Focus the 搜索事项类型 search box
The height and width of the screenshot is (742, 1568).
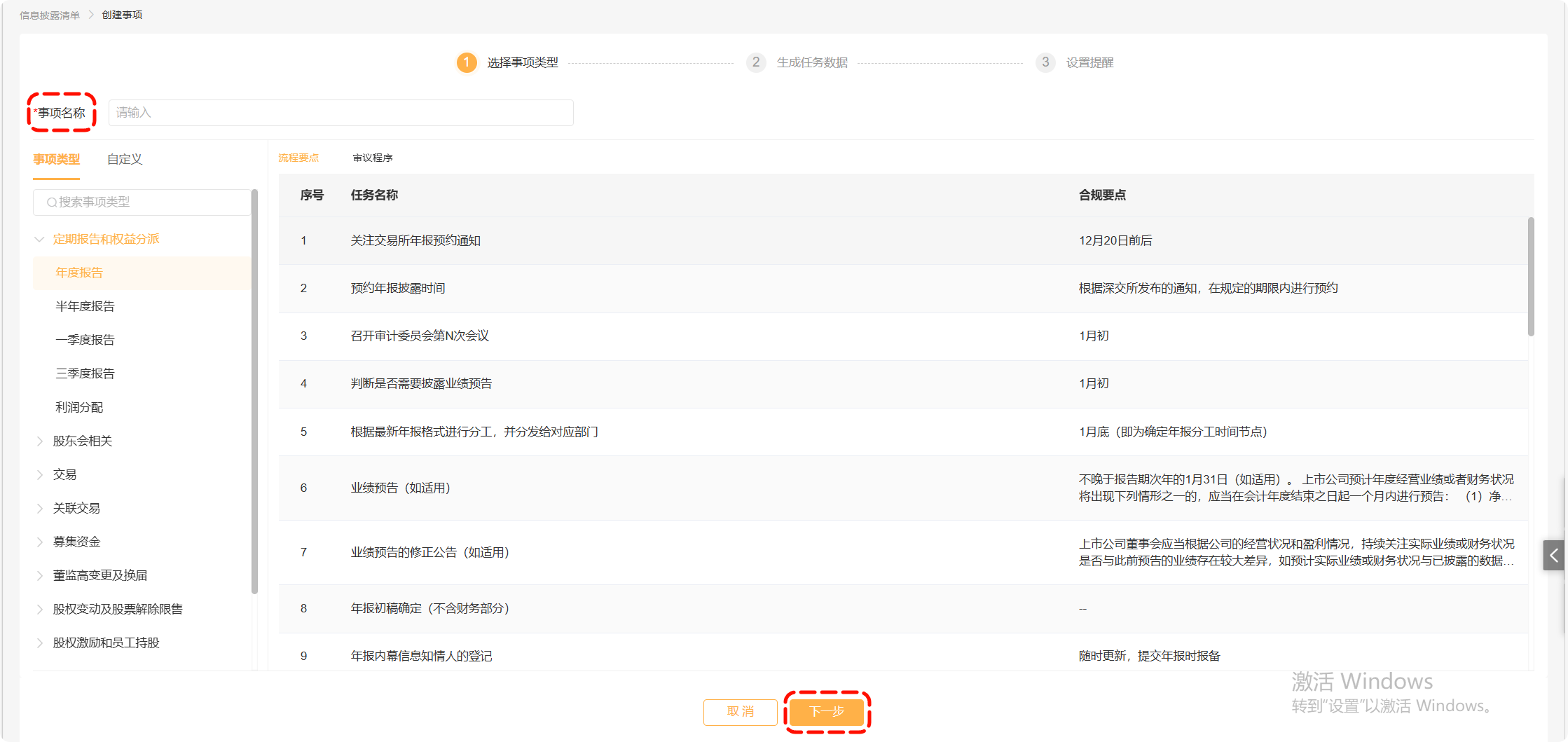coord(142,202)
